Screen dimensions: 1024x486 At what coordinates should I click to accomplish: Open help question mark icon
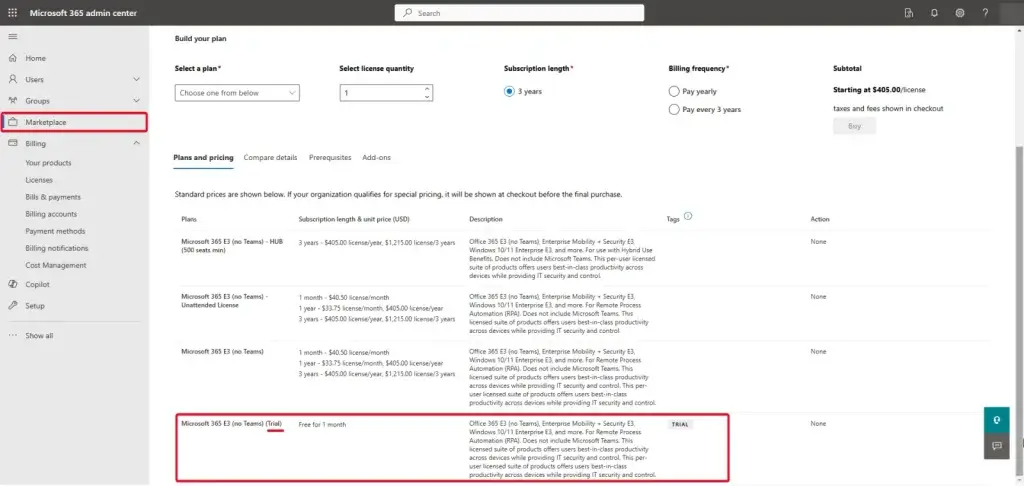click(985, 12)
